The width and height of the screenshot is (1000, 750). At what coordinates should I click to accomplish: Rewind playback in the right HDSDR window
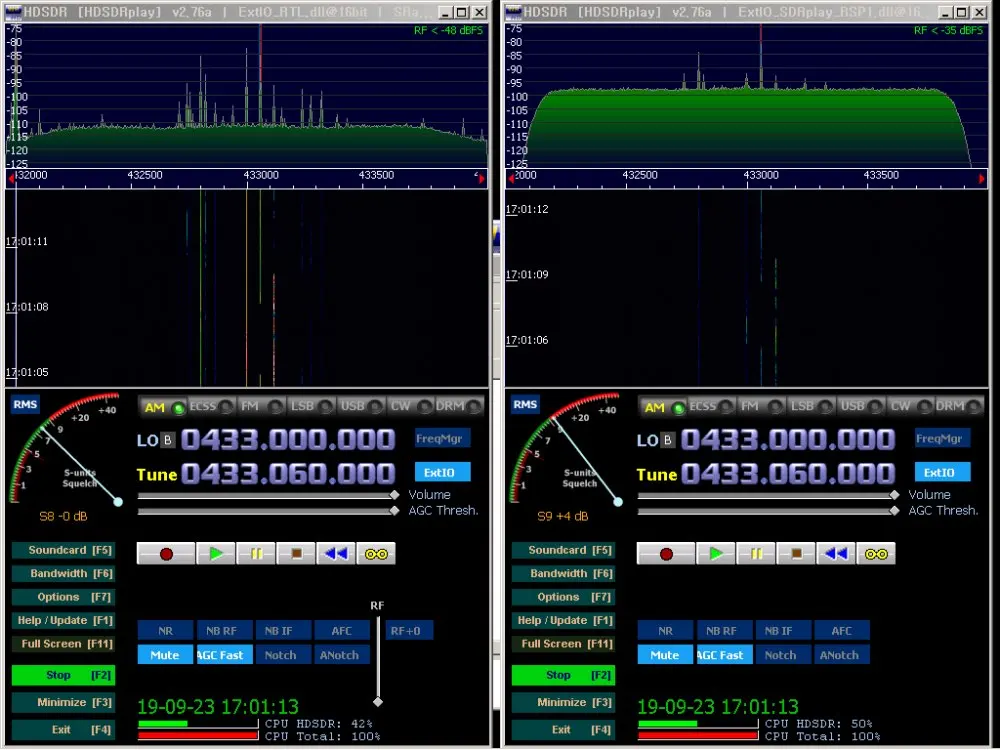click(836, 554)
